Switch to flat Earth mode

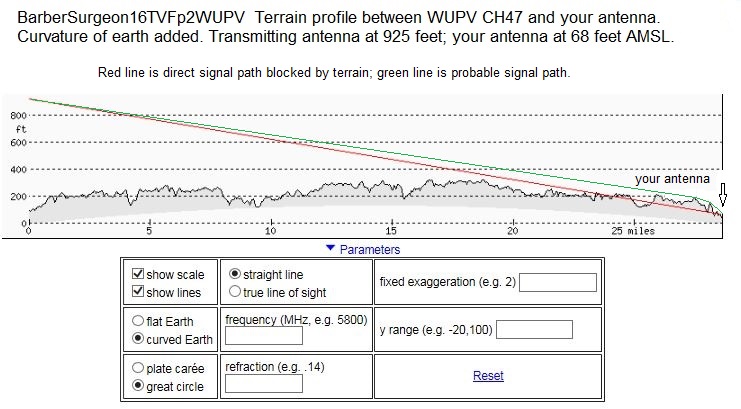[x=139, y=322]
